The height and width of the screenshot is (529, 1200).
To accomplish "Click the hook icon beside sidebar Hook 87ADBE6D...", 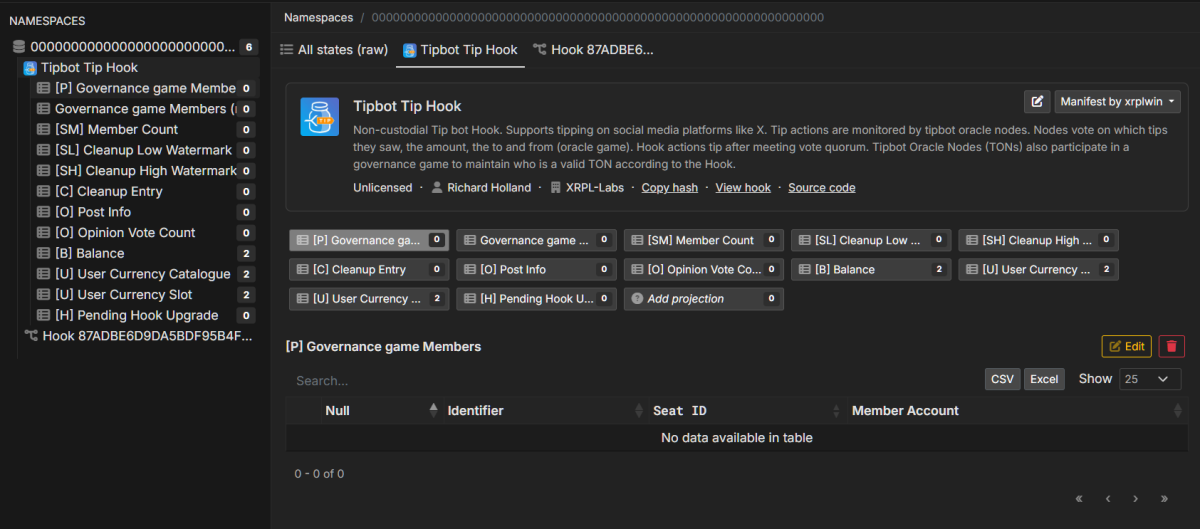I will click(31, 336).
